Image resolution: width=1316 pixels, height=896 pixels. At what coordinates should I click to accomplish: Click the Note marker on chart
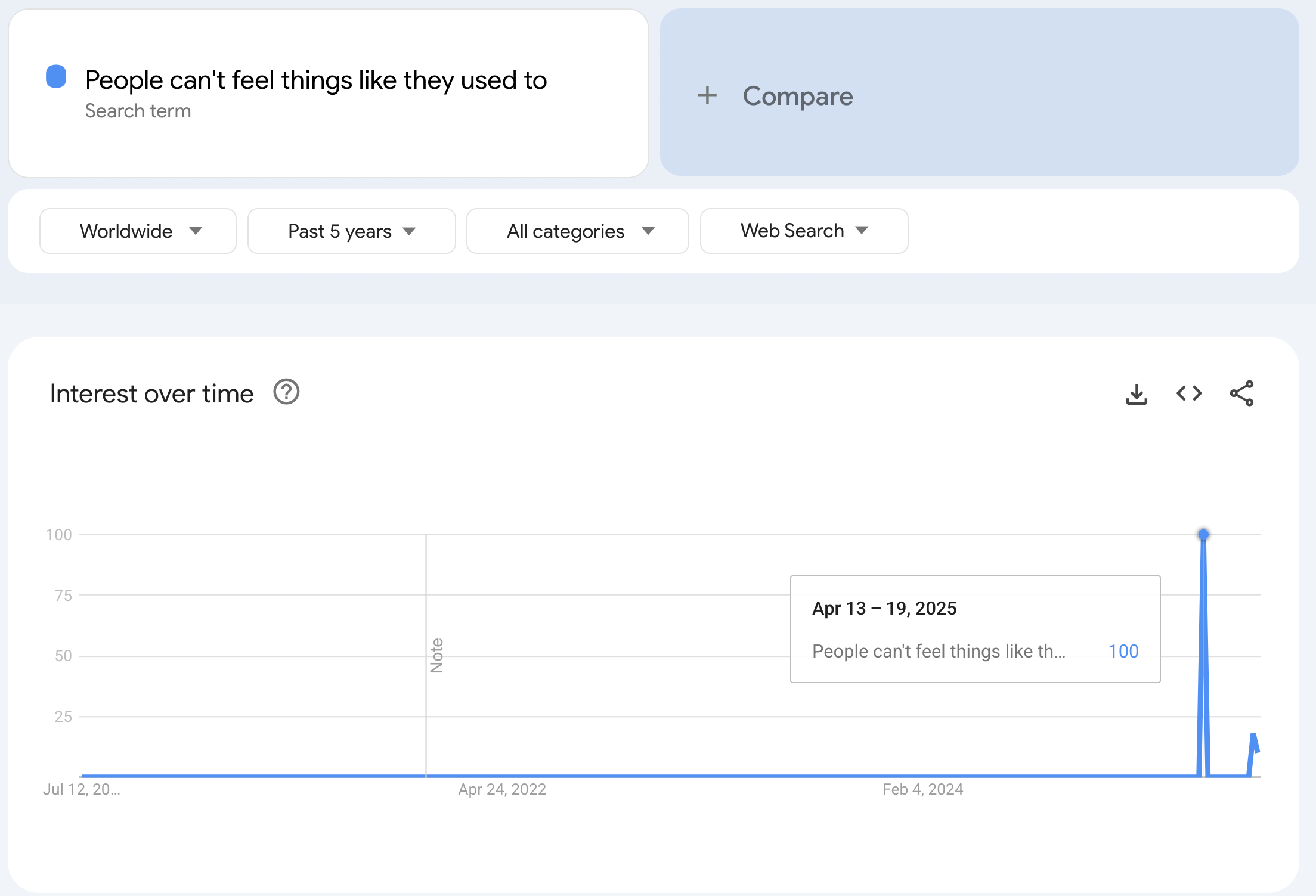pos(436,655)
